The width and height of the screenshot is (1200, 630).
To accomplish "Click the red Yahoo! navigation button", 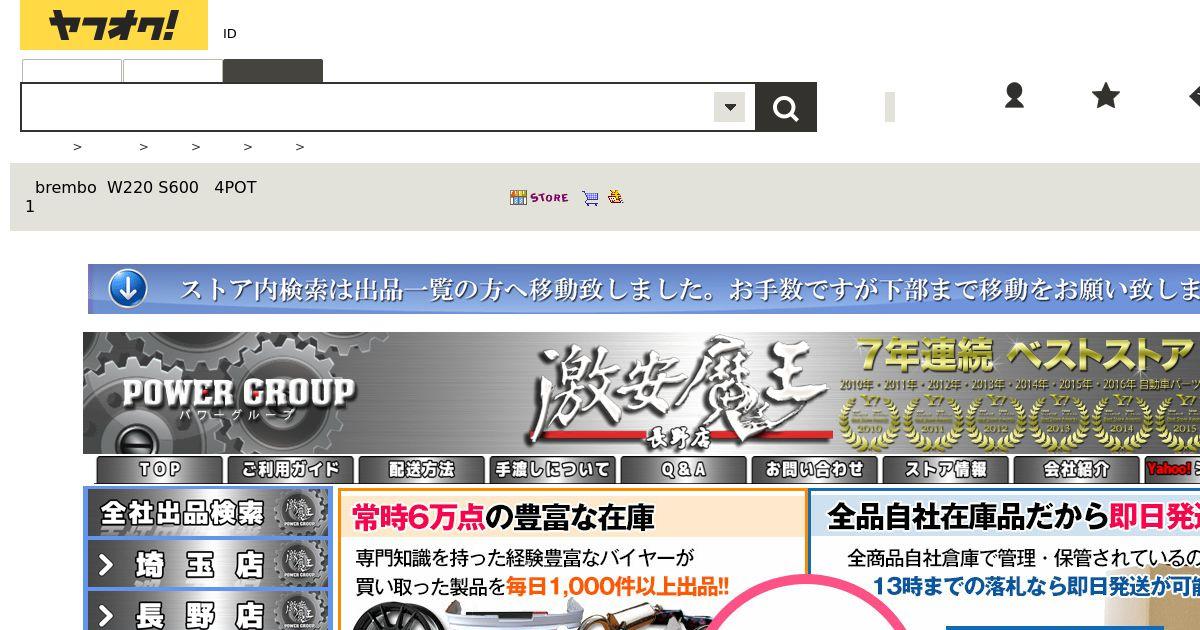I will coord(1172,469).
